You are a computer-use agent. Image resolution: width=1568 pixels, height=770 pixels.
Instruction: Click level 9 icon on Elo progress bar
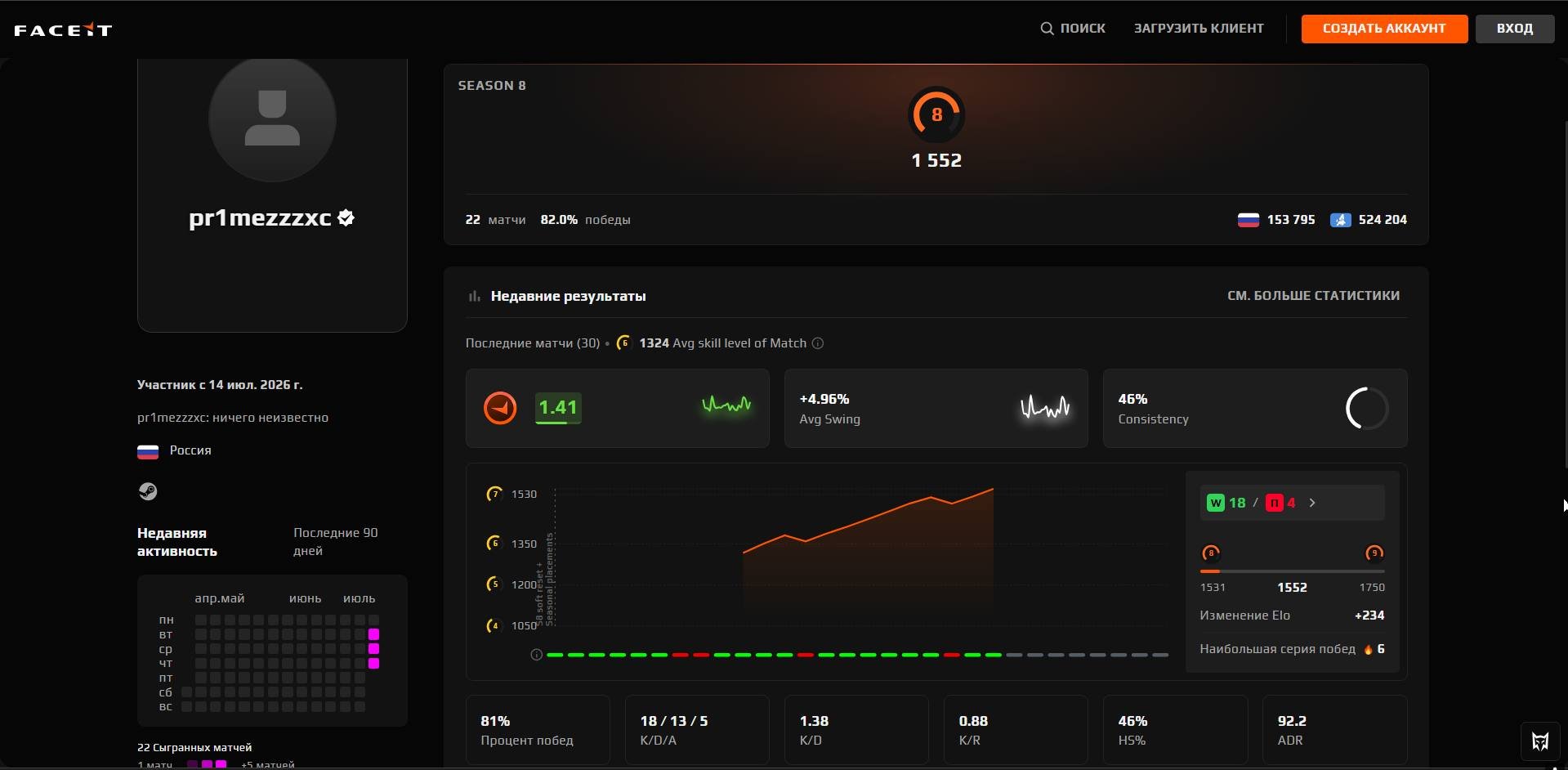[1374, 553]
